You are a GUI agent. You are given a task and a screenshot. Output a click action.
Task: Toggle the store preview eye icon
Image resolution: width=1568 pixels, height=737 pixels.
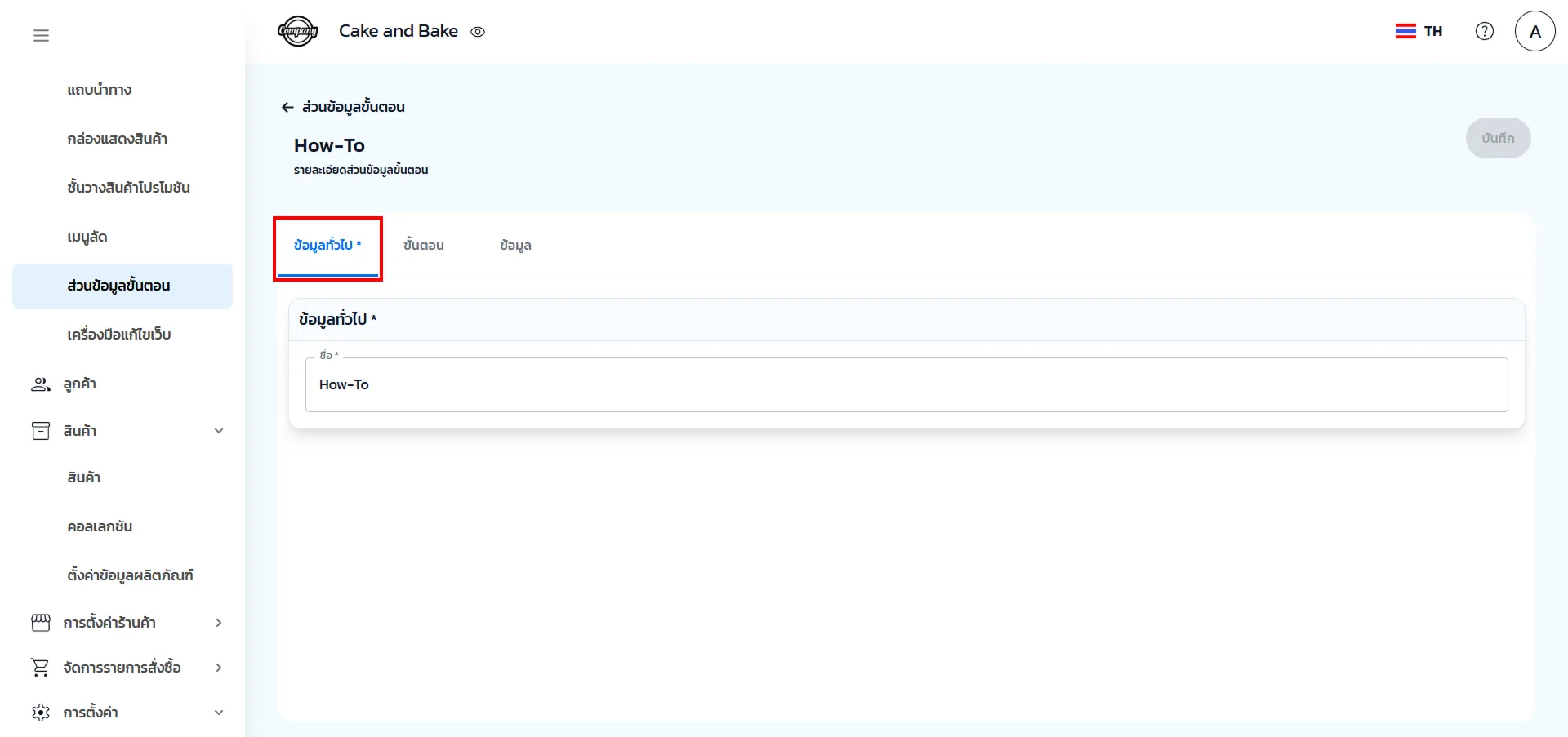pyautogui.click(x=478, y=32)
